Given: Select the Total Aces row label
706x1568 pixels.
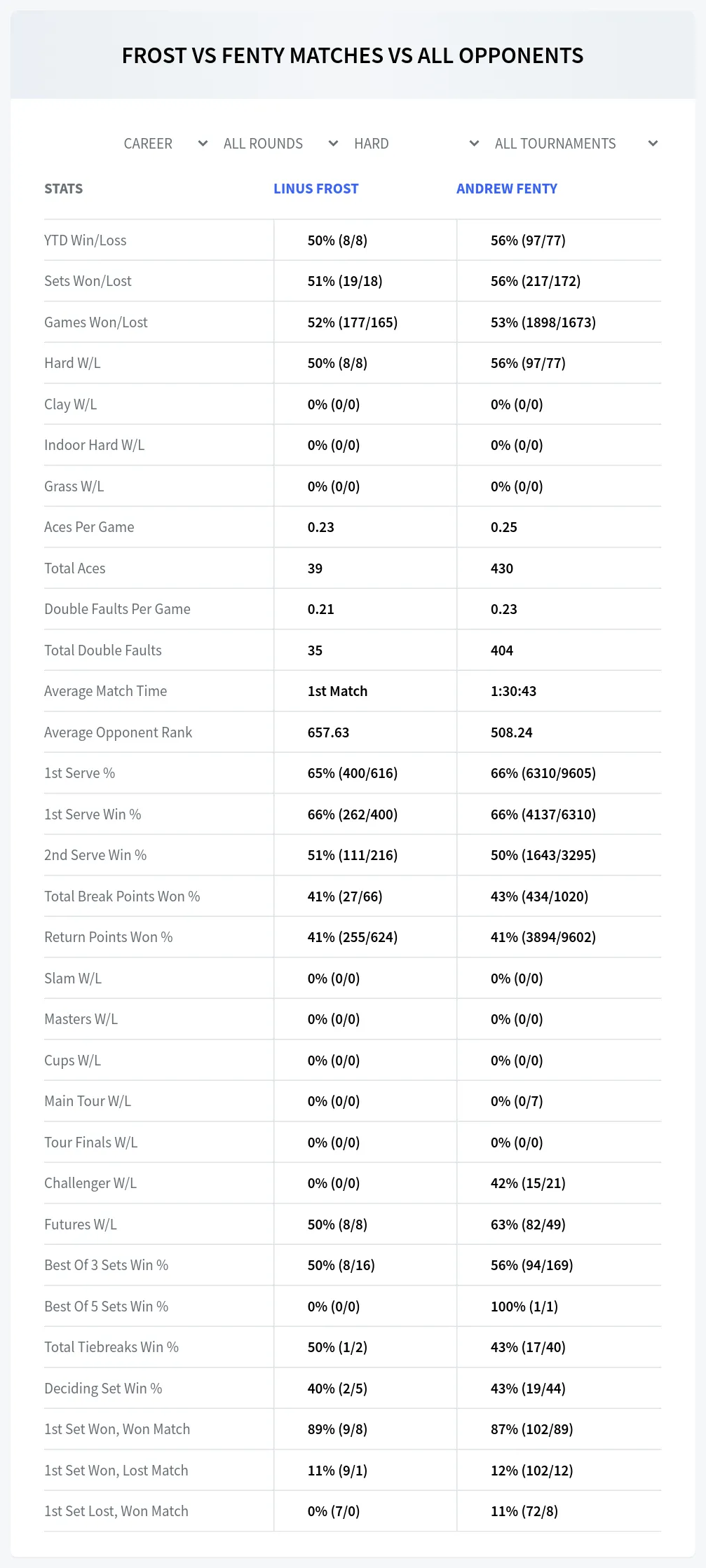Looking at the screenshot, I should pyautogui.click(x=75, y=568).
